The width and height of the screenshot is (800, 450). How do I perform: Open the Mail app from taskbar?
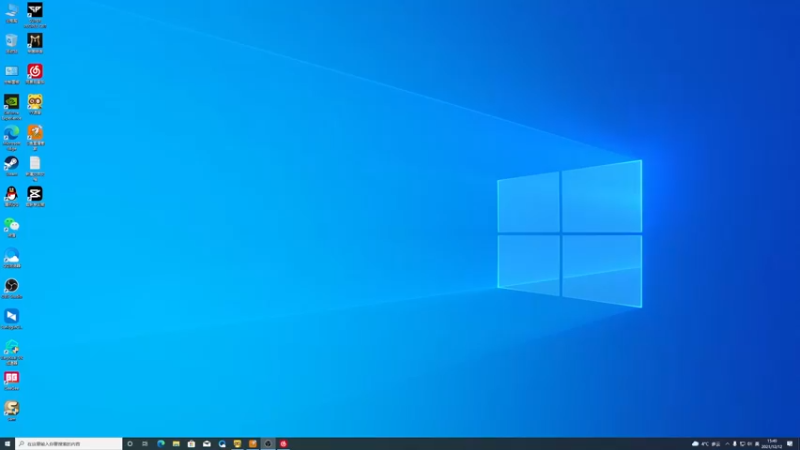tap(207, 444)
